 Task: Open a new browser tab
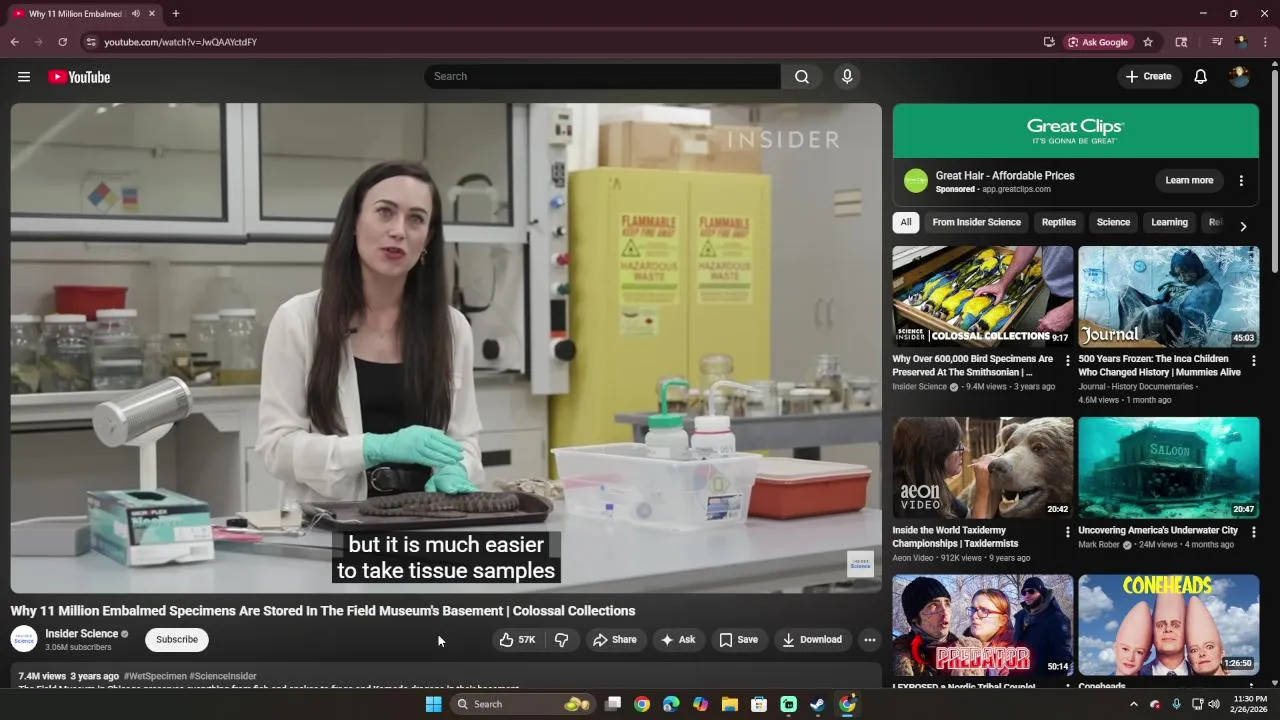[x=176, y=14]
